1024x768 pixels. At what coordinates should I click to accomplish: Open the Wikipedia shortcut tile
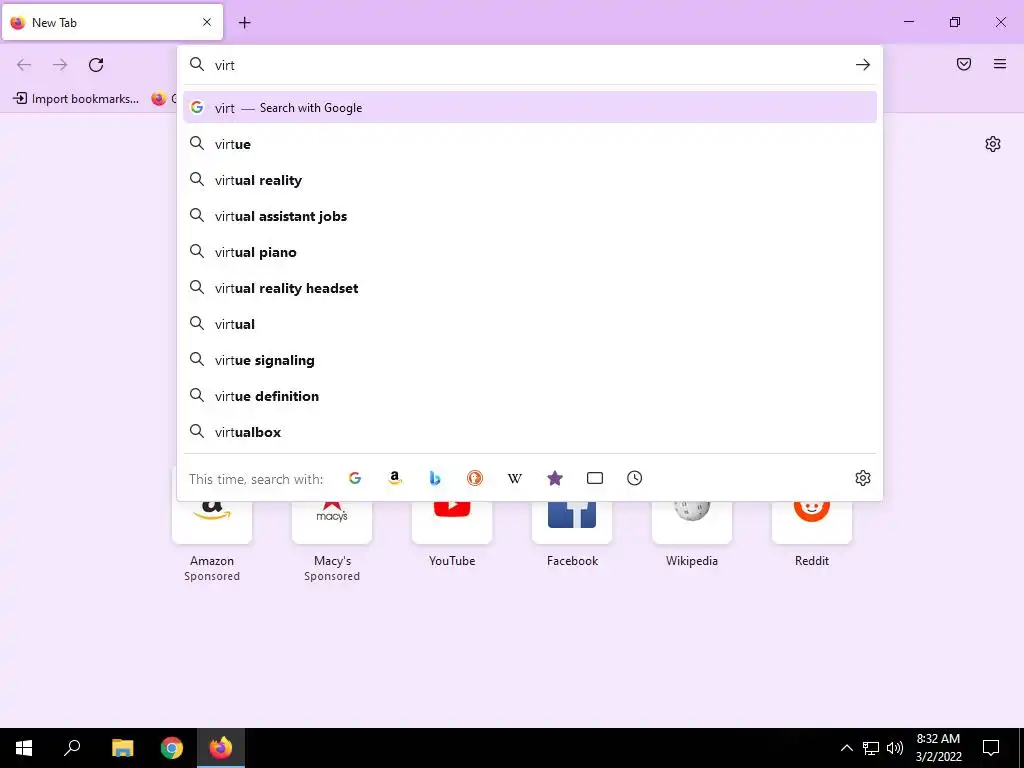[x=692, y=526]
